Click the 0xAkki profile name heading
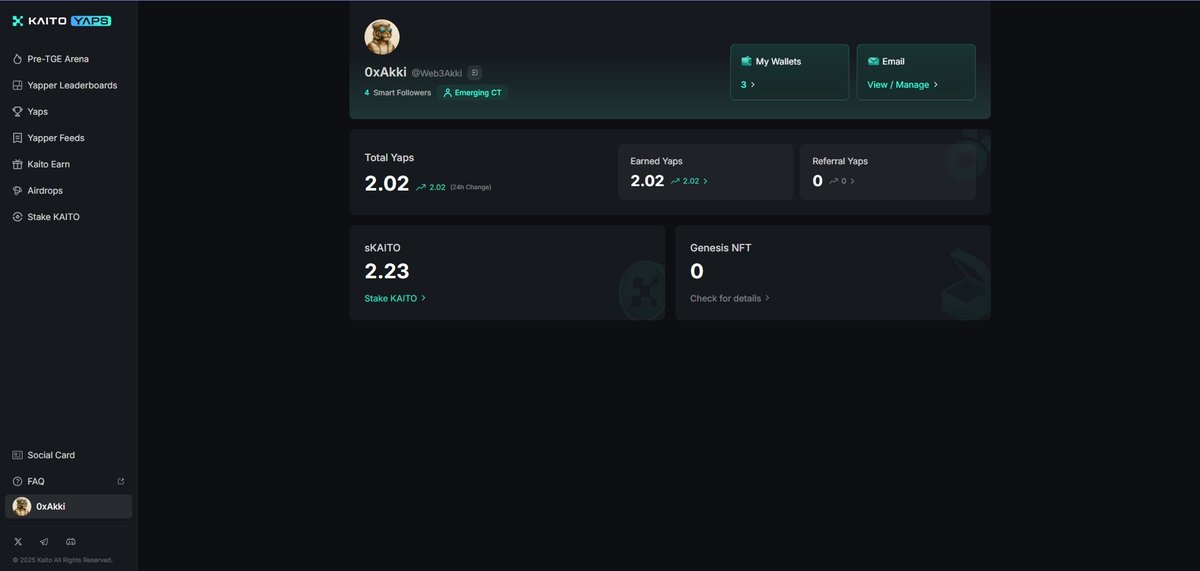This screenshot has height=571, width=1200. pos(385,72)
